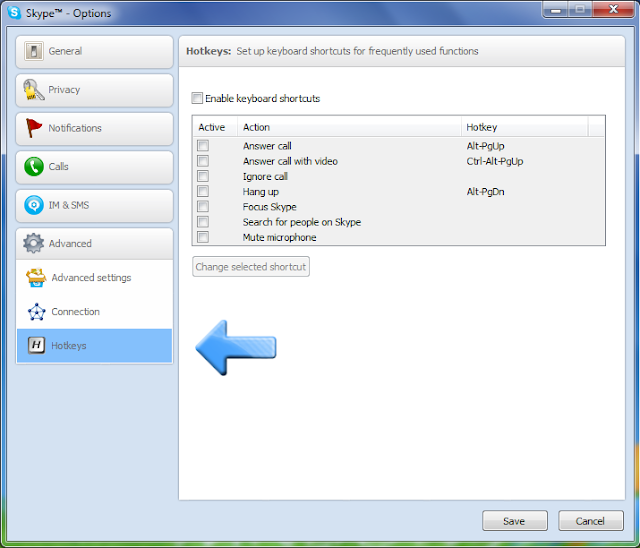Toggle the Hang up hotkey checkbox
640x548 pixels.
(203, 191)
